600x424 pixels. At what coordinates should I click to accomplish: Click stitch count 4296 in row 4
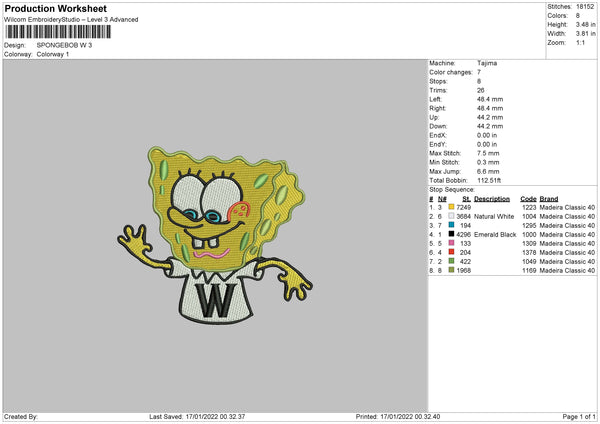click(x=463, y=235)
